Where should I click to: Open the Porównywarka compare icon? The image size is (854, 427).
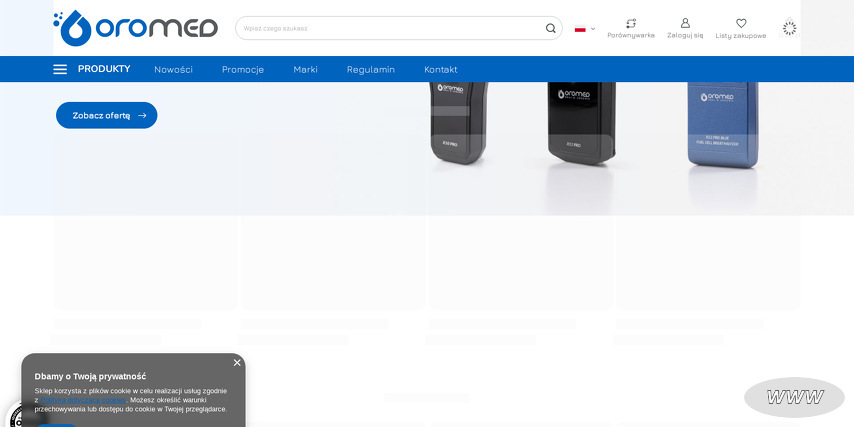coord(631,23)
